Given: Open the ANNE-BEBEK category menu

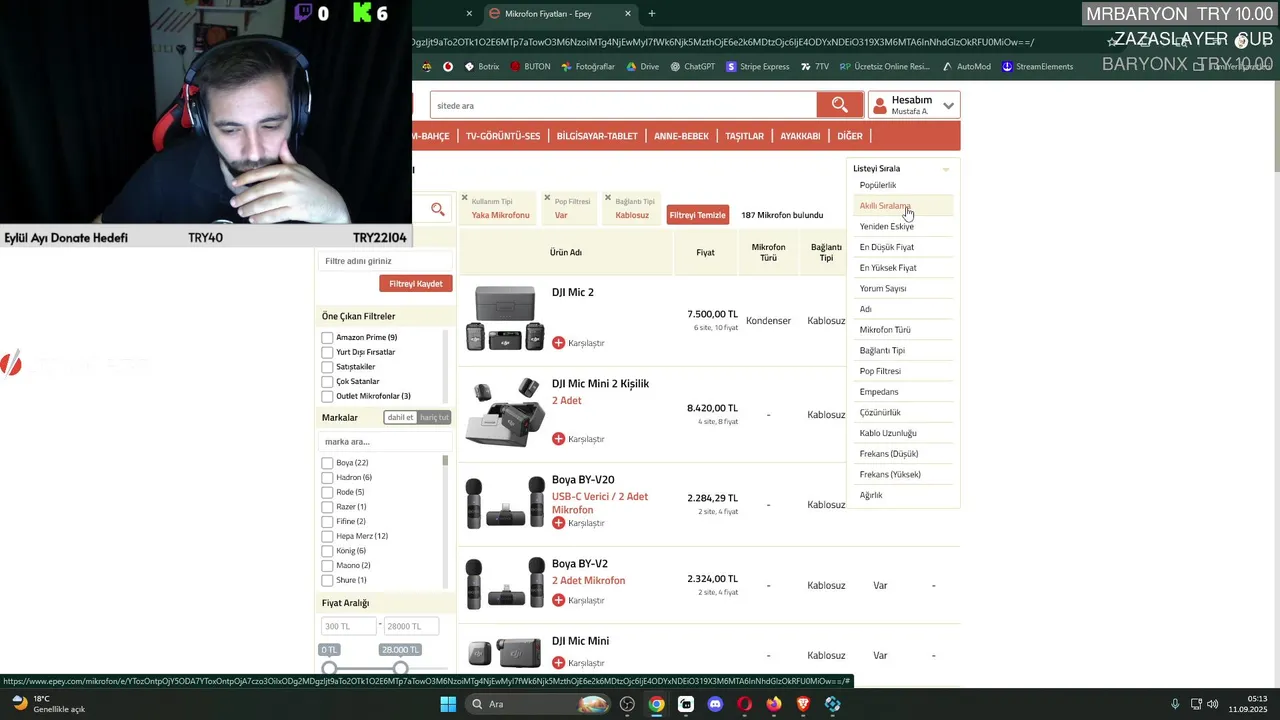Looking at the screenshot, I should [x=681, y=136].
